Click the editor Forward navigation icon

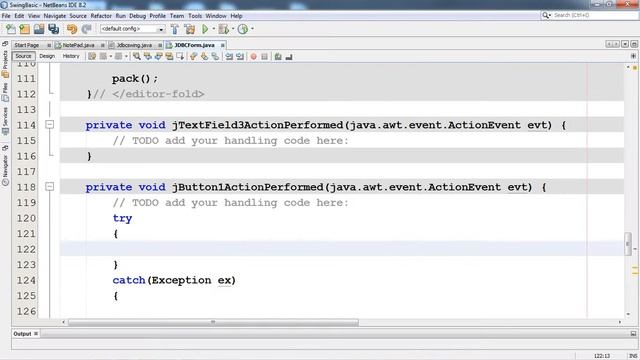click(x=118, y=56)
